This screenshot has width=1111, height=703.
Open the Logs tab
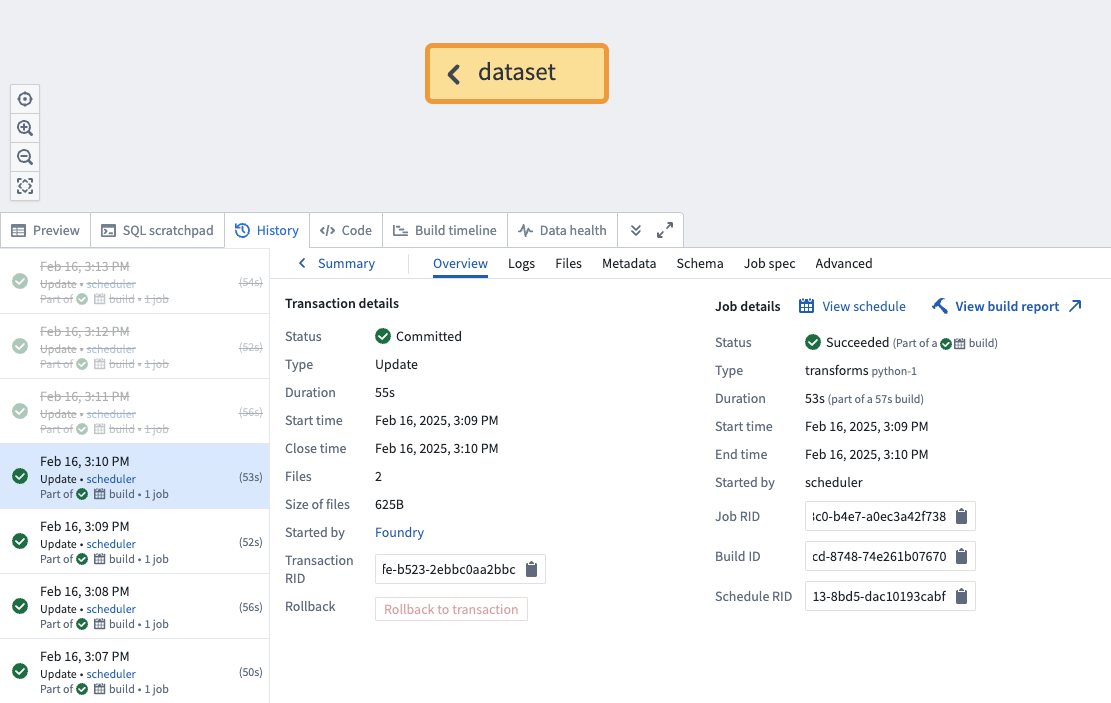tap(521, 264)
